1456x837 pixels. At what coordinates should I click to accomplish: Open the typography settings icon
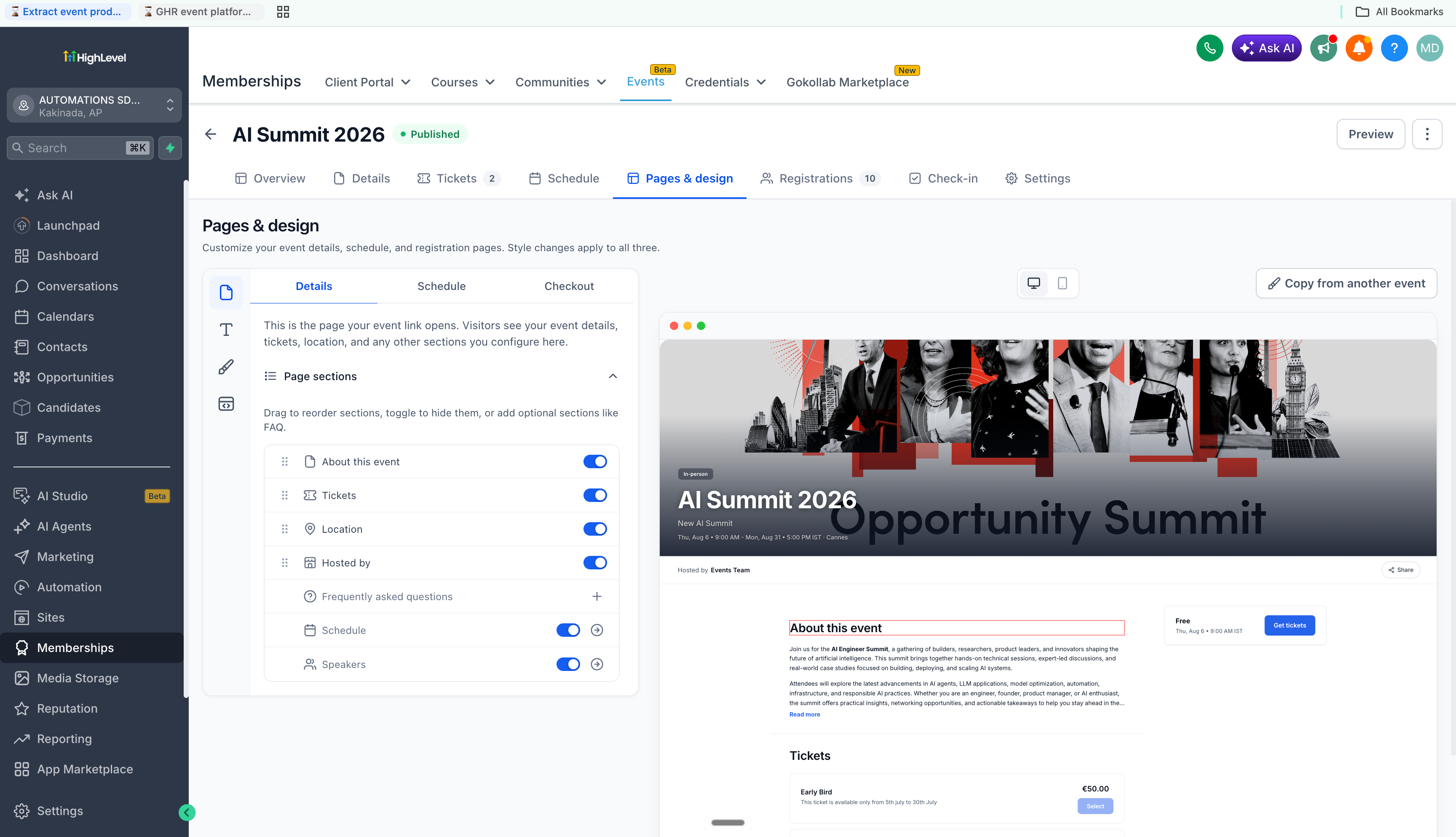[226, 330]
